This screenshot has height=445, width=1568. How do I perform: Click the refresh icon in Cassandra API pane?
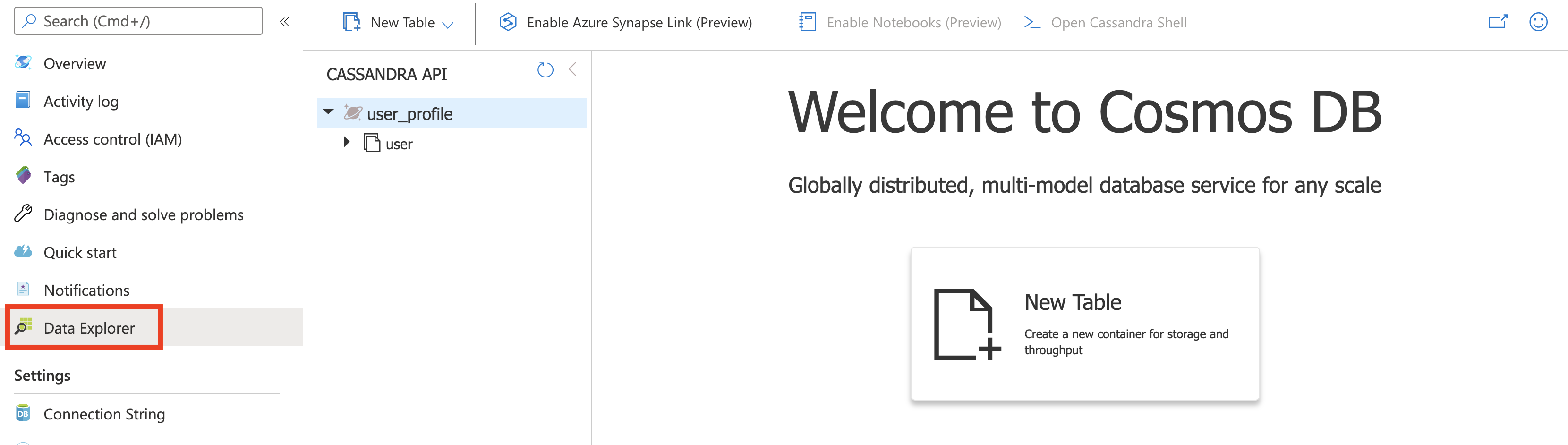(x=545, y=70)
